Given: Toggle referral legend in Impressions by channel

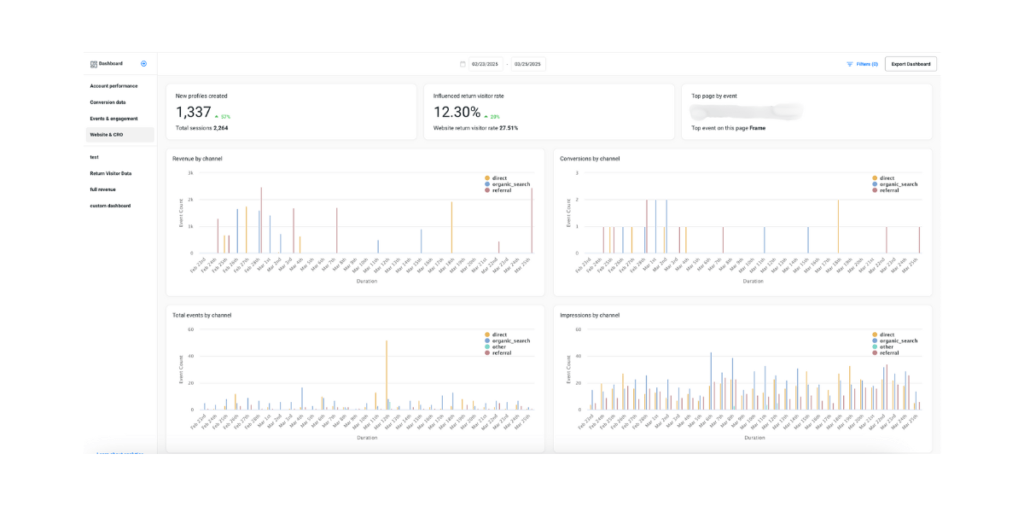Looking at the screenshot, I should pos(886,353).
